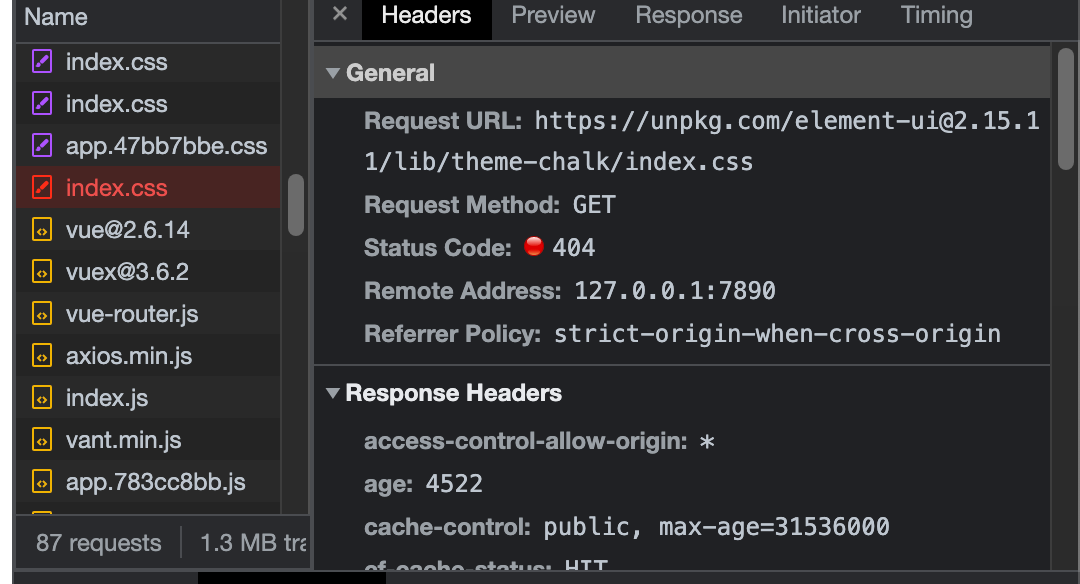Click the red 404 status indicator
Viewport: 1080px width, 584px height.
click(x=534, y=246)
